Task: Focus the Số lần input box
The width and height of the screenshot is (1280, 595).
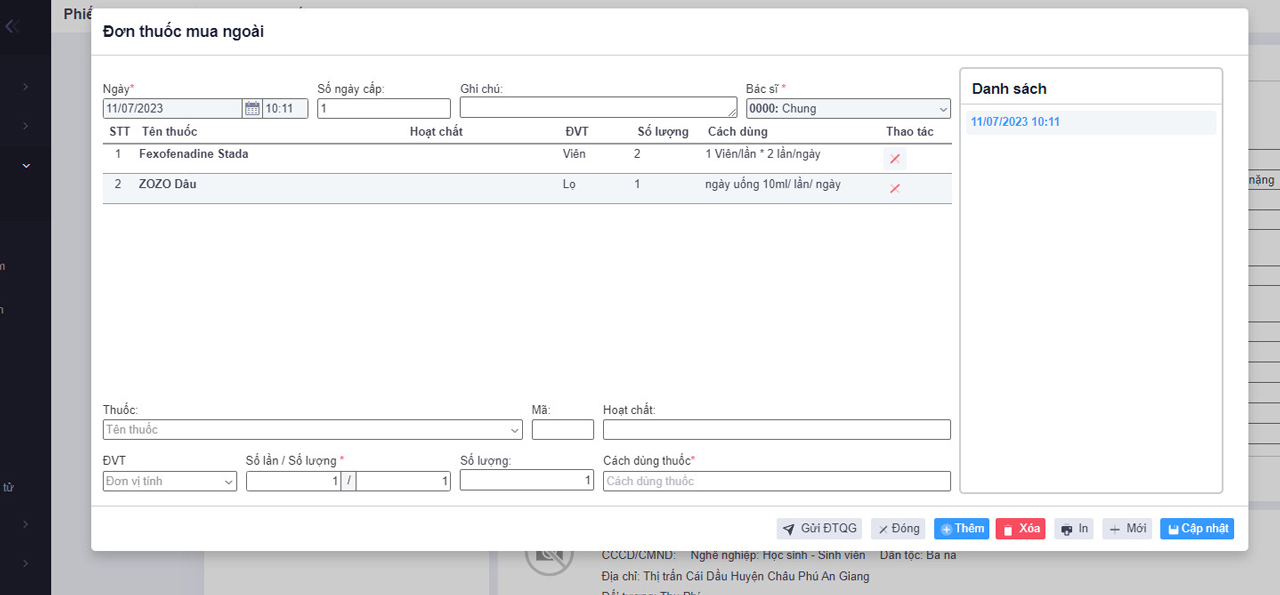Action: (294, 481)
